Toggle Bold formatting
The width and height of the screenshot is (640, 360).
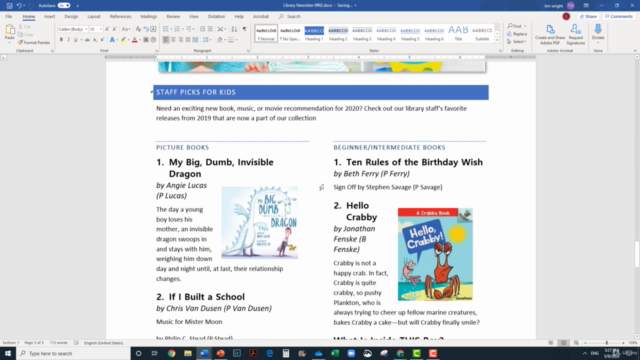coord(61,40)
